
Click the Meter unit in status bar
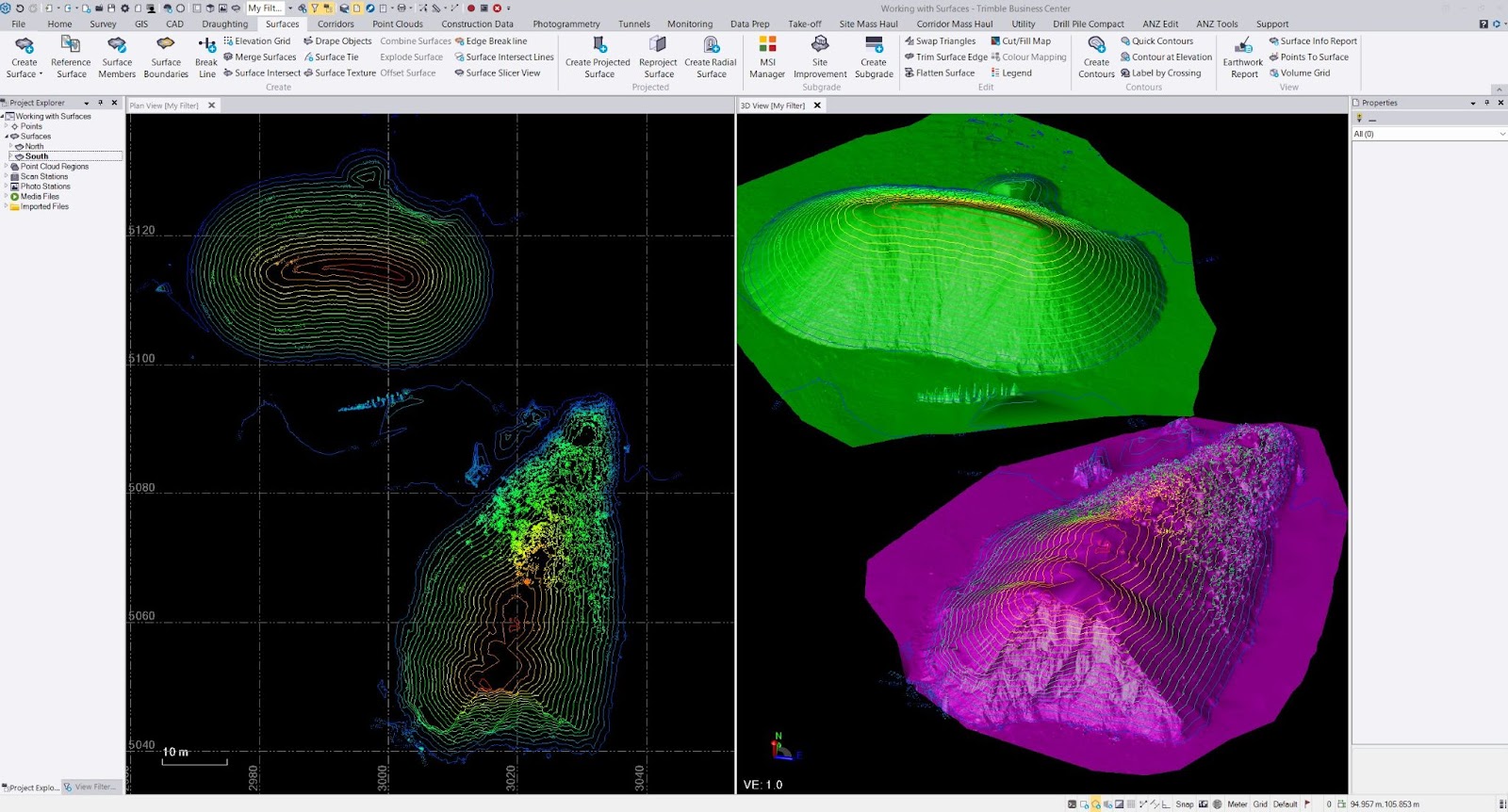click(1237, 804)
